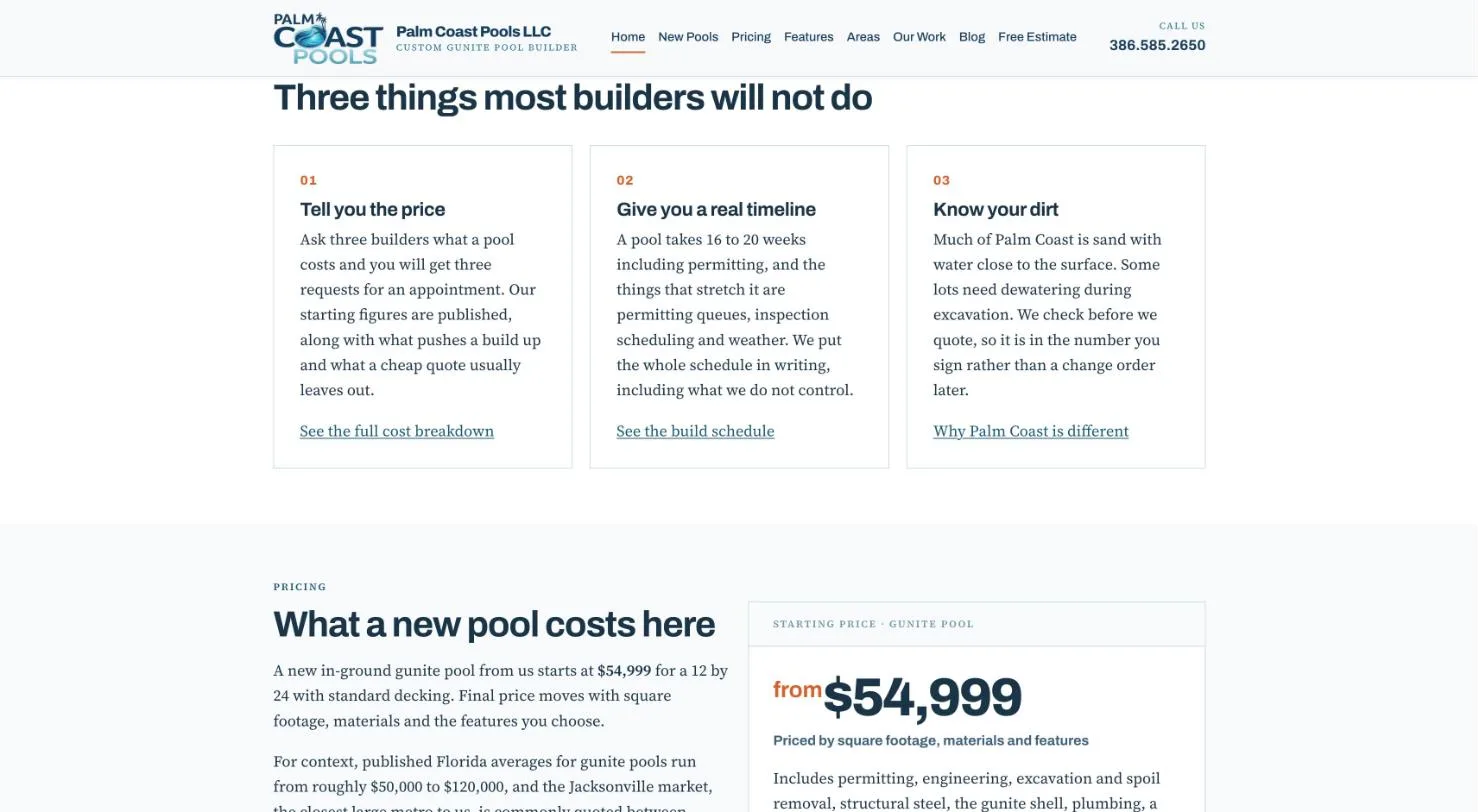
Task: Open the Pricing nav link
Action: (x=751, y=37)
